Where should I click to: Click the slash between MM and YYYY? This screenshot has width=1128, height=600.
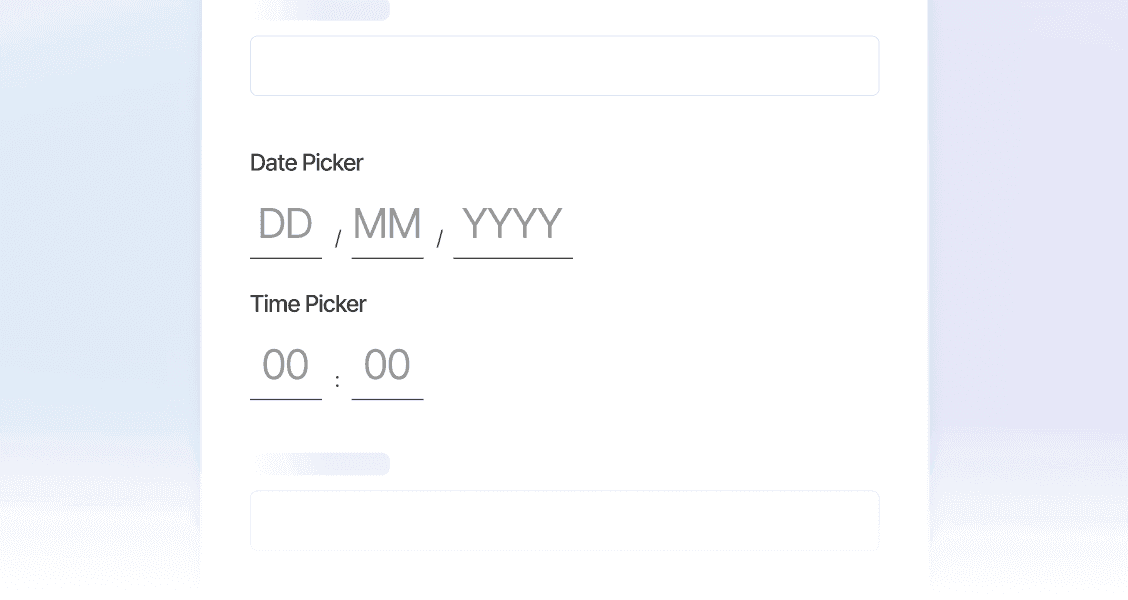coord(439,239)
